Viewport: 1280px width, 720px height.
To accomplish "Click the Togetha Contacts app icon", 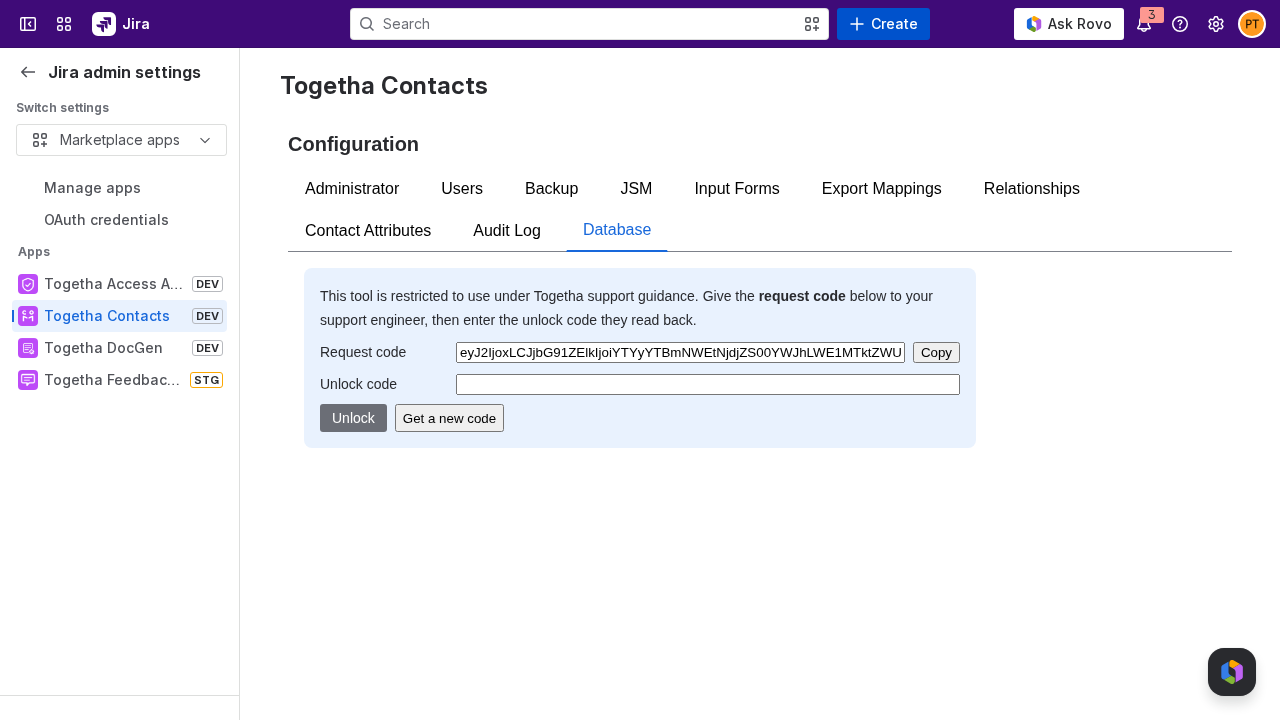I will click(x=28, y=316).
